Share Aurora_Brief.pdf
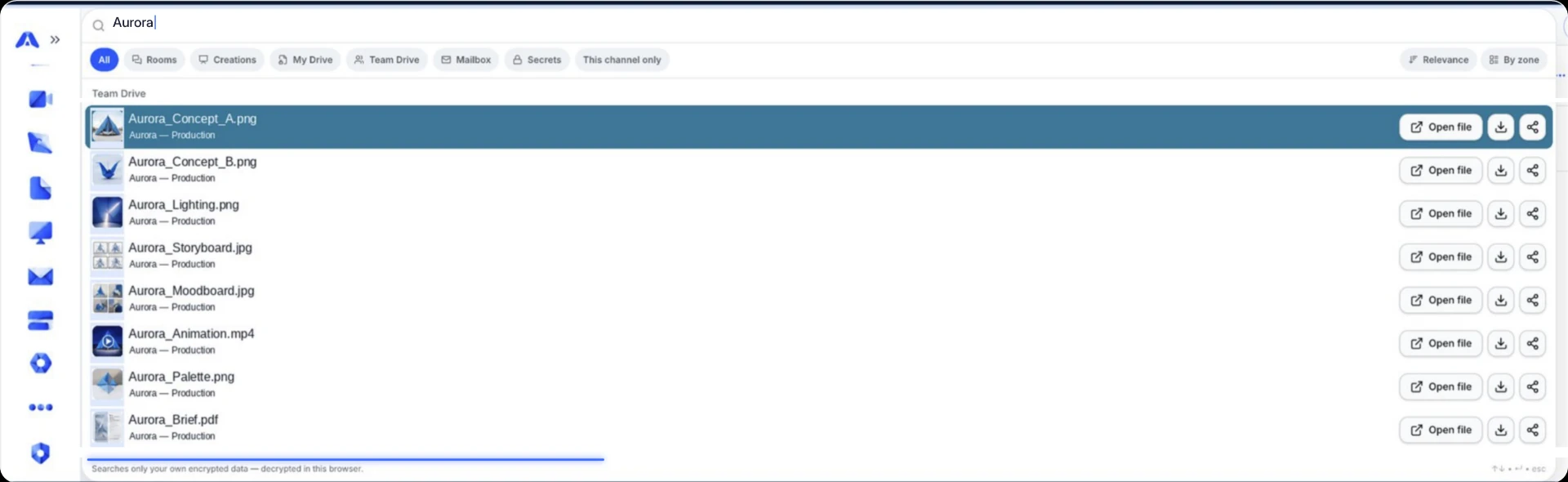Screen dimensions: 1568x482 (x=1532, y=430)
